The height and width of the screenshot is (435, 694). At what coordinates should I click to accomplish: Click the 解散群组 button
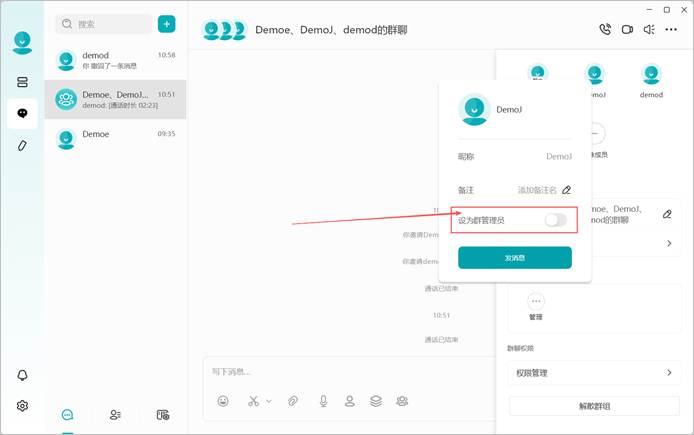(594, 406)
